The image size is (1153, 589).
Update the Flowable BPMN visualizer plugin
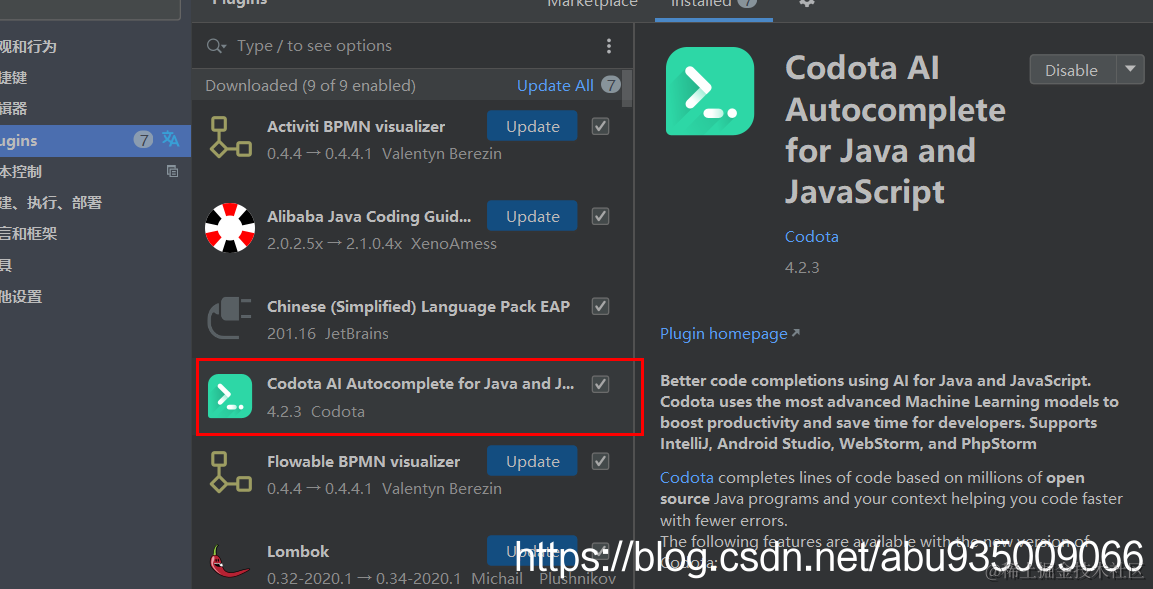(532, 461)
